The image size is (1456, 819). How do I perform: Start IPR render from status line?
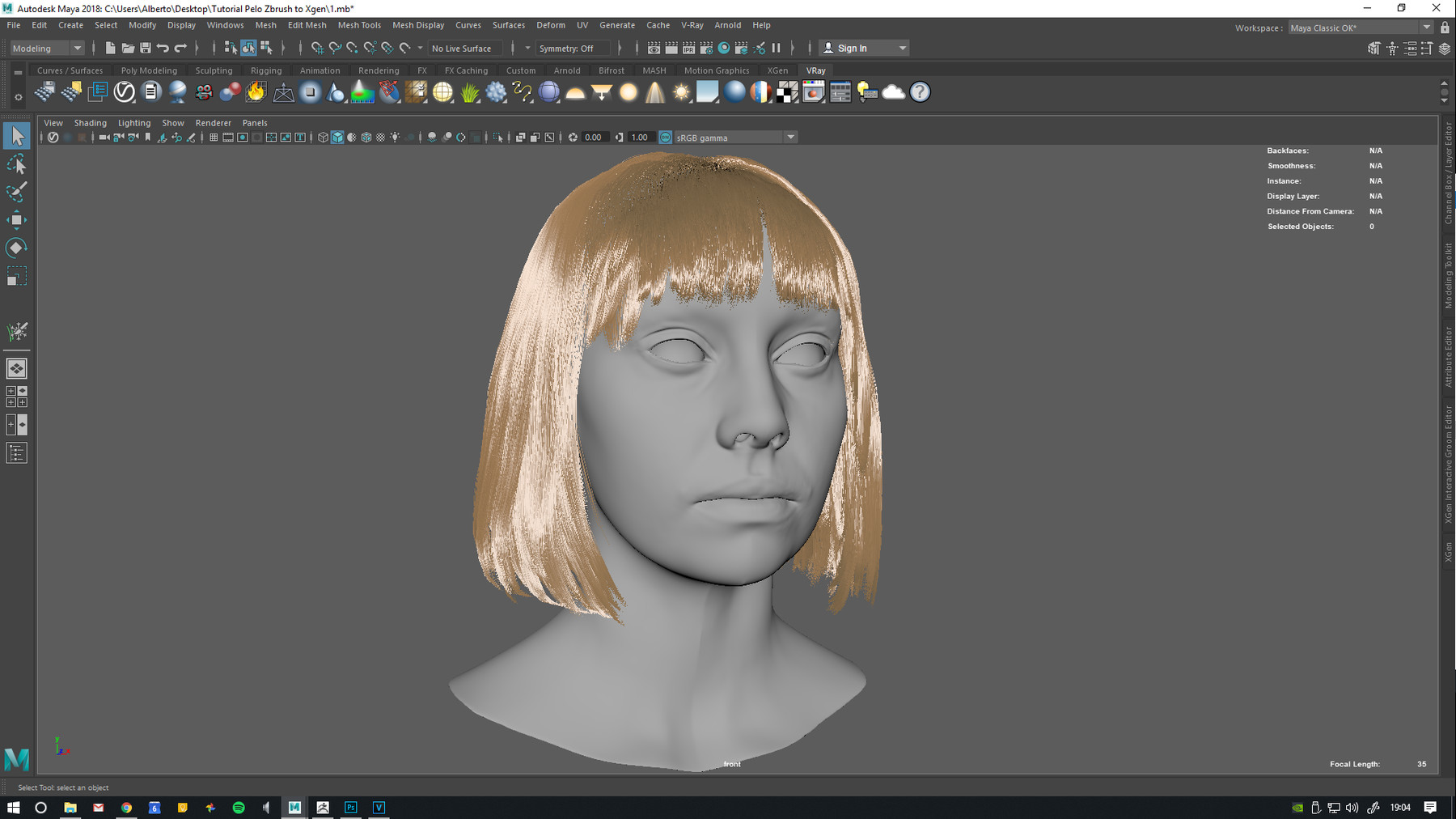688,49
